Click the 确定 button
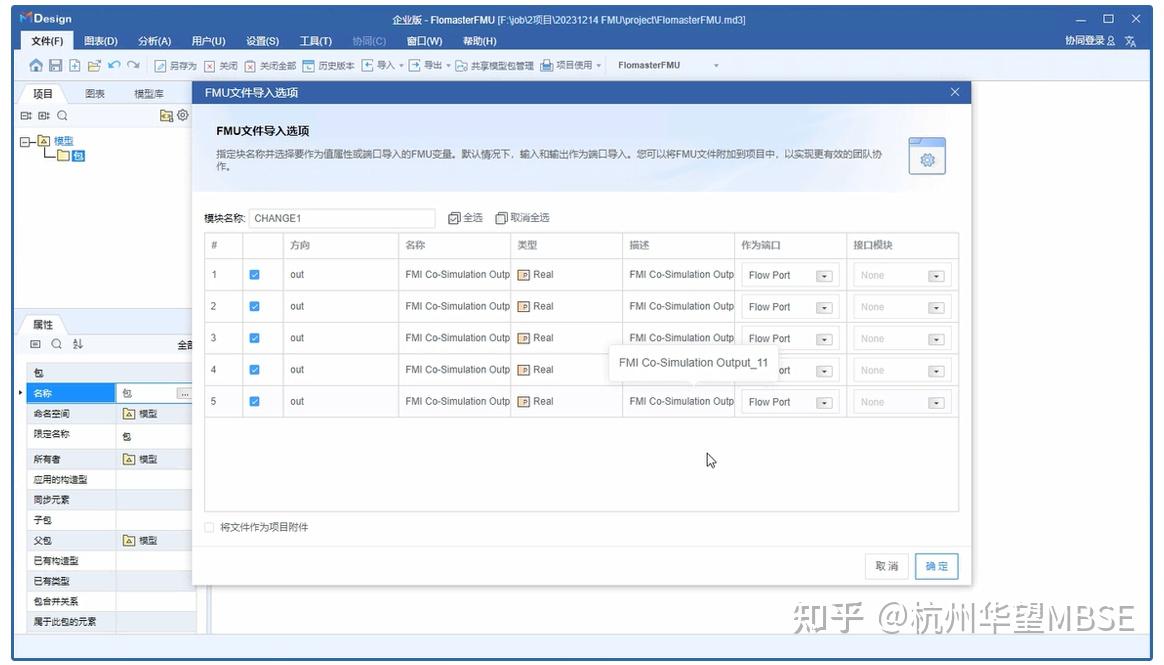 pyautogui.click(x=936, y=566)
